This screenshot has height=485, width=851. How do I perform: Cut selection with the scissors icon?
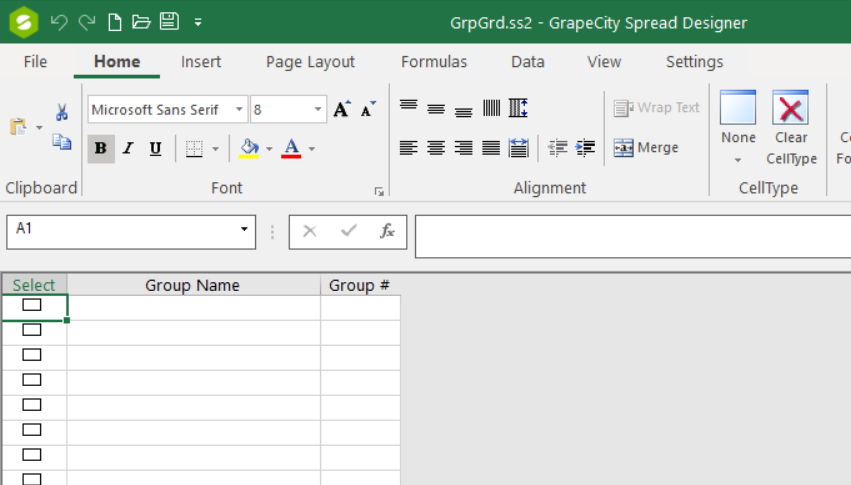pos(62,112)
